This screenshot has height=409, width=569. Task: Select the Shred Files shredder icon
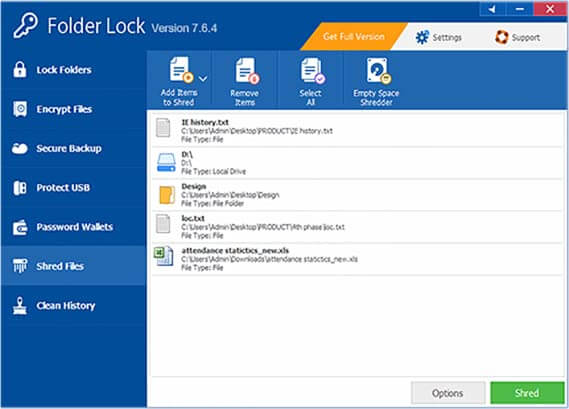(20, 266)
